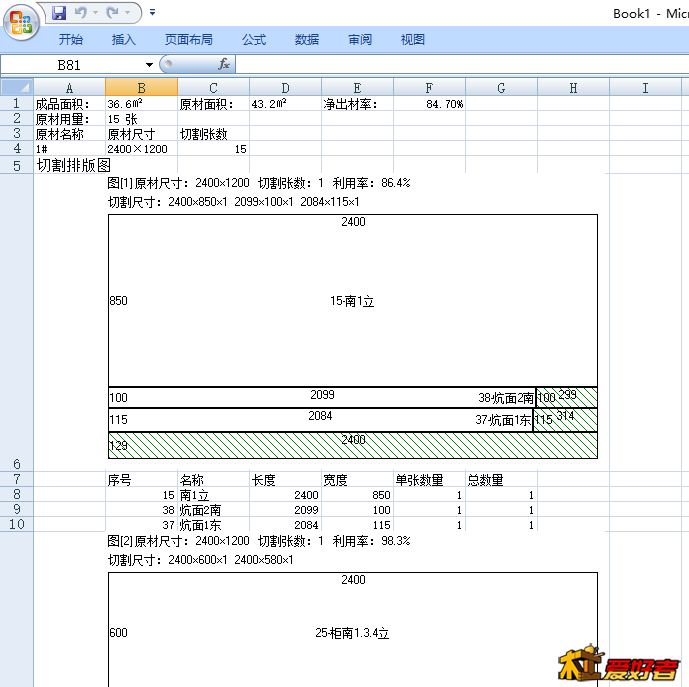Select column C header
Viewport: 689px width, 687px height.
coord(213,87)
